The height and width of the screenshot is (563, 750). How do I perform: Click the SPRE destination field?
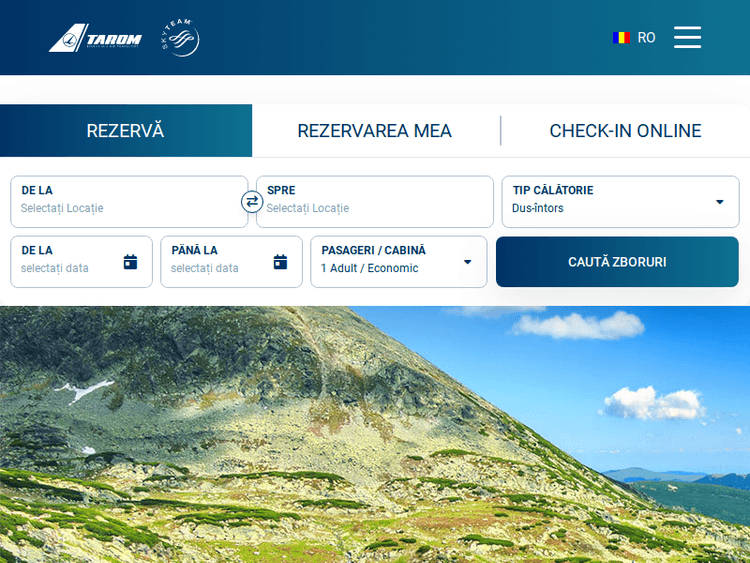pos(375,202)
